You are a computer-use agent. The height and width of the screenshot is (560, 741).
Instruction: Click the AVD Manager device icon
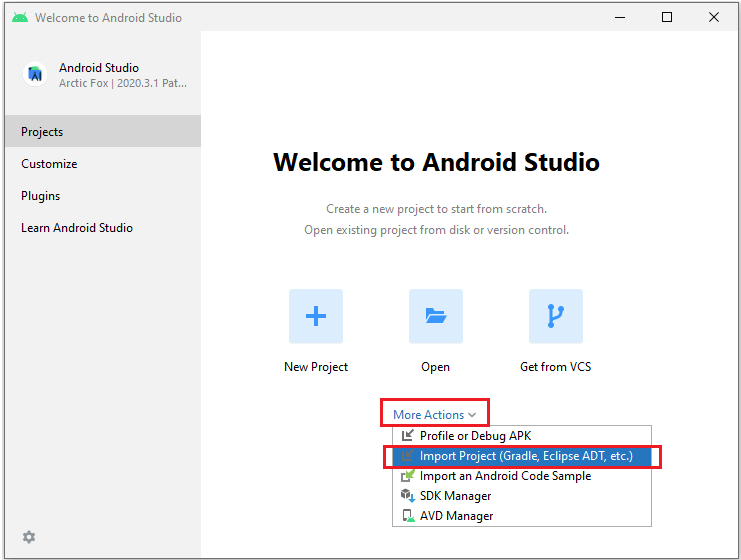[407, 516]
